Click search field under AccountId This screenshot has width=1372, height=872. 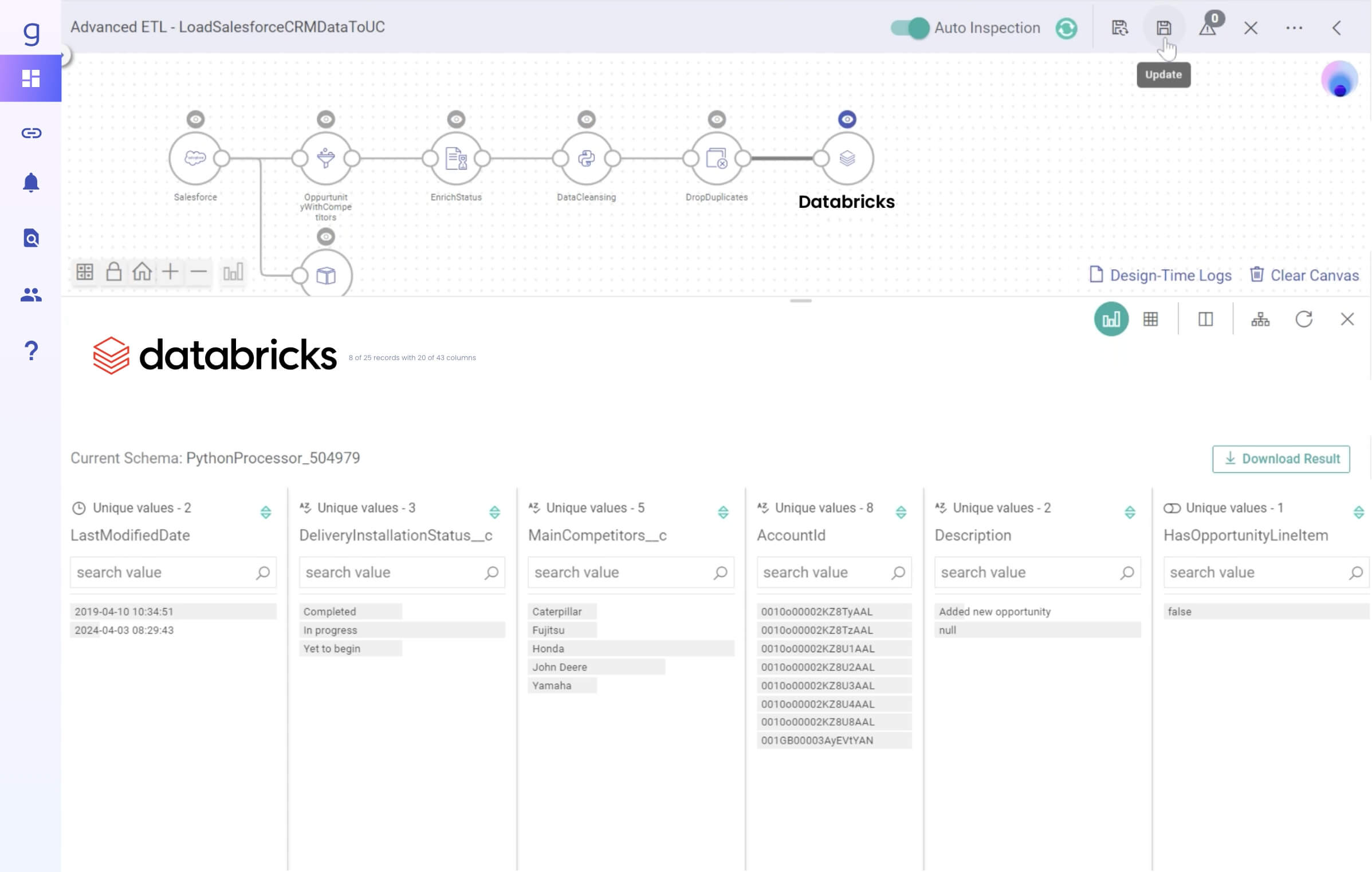click(x=834, y=572)
